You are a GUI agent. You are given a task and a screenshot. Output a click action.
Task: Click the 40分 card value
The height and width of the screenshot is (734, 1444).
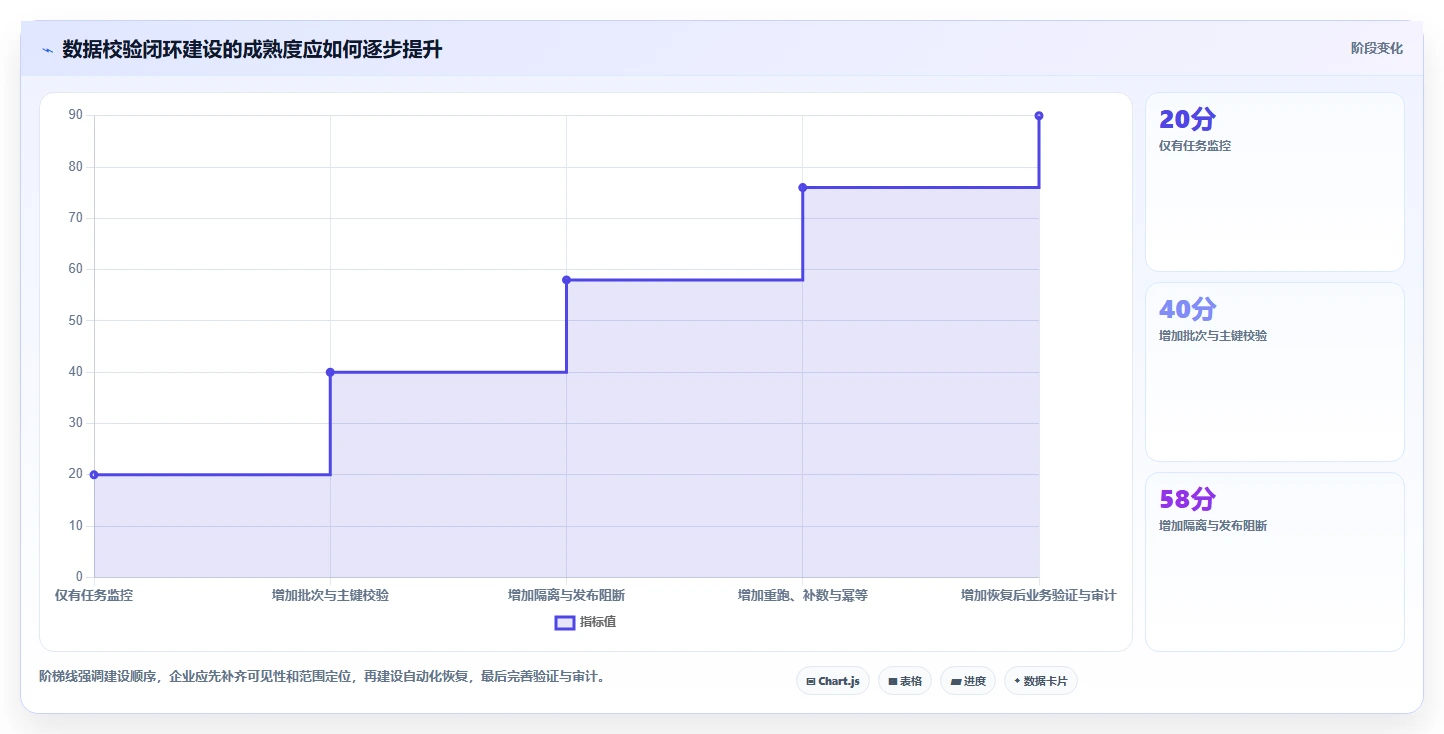[1187, 309]
